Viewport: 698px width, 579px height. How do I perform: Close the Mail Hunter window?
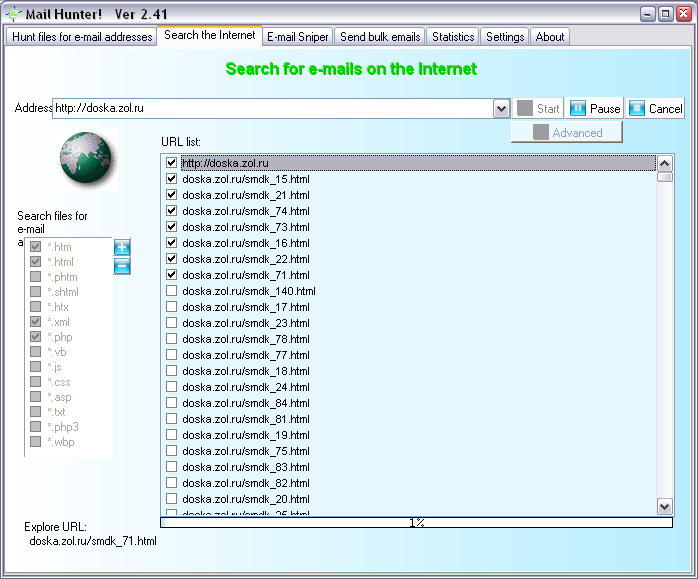683,14
